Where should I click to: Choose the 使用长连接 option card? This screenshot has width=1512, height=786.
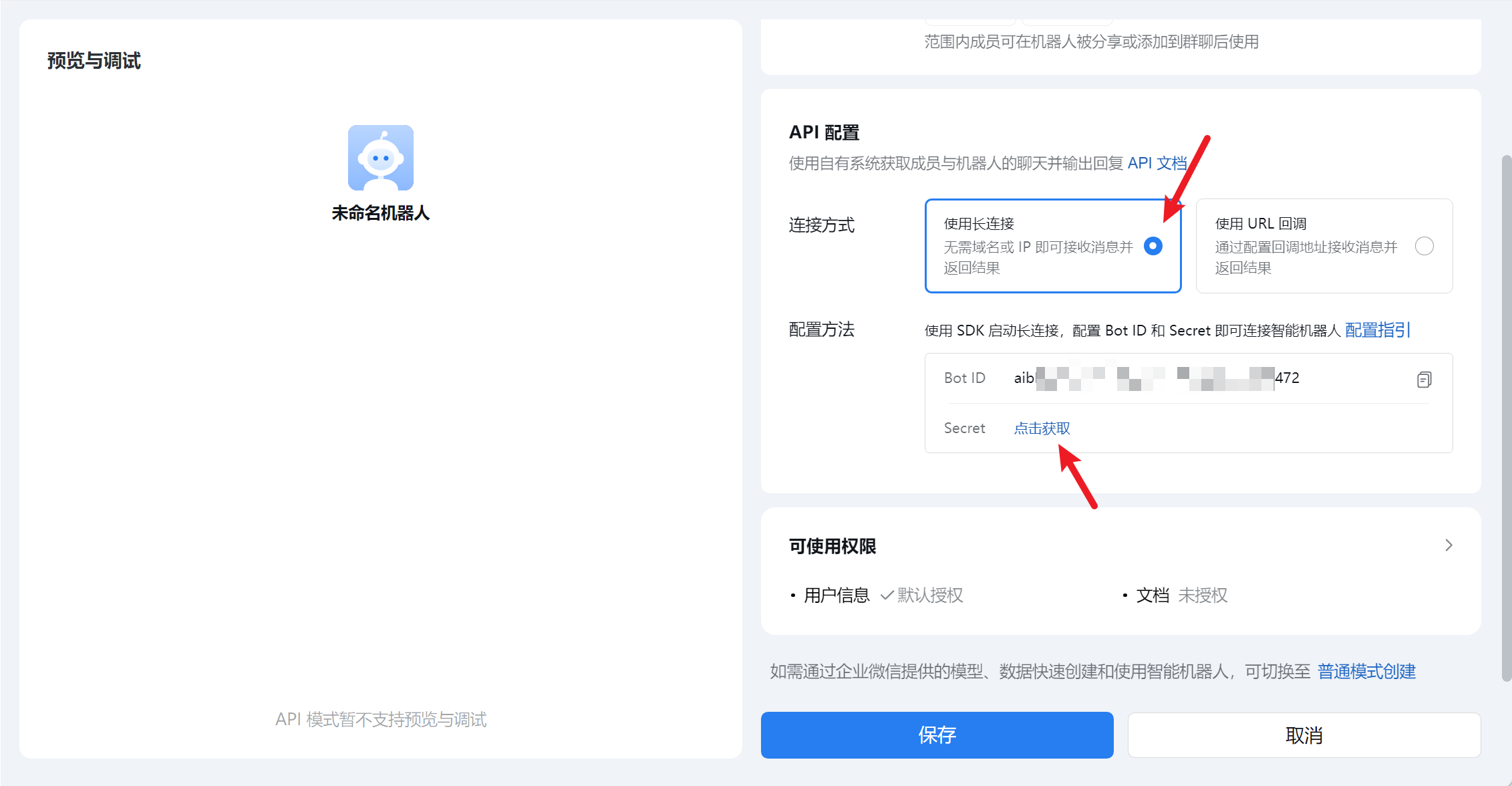click(x=1038, y=246)
